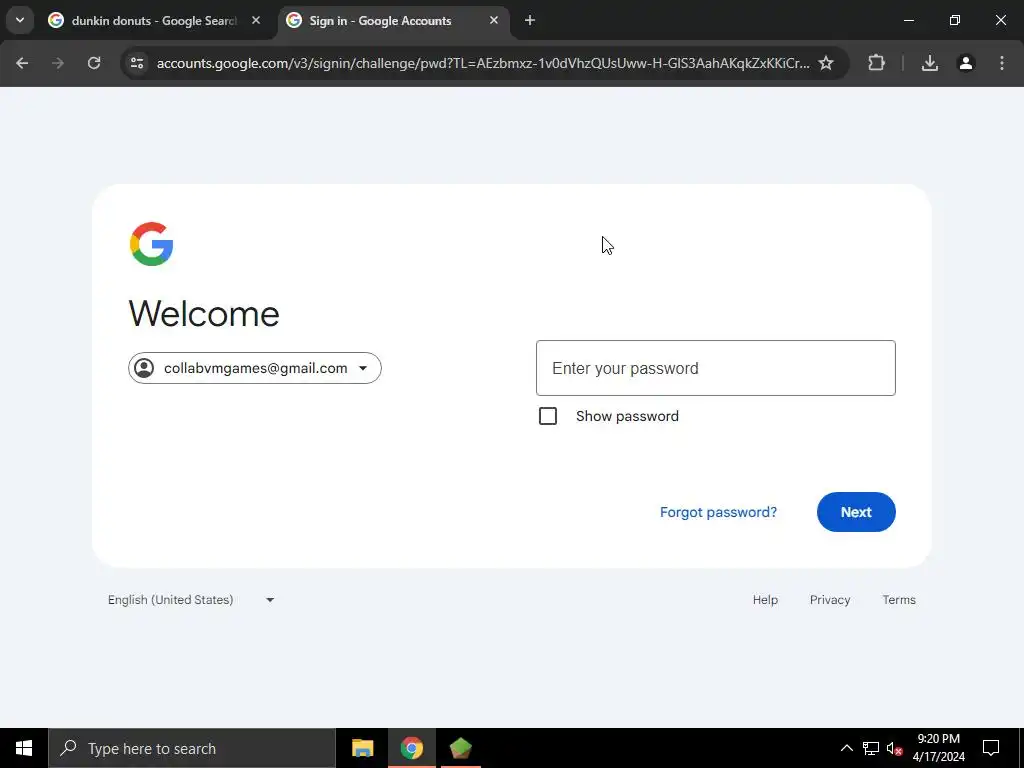Click the taskbar search box
1024x768 pixels.
(192, 748)
